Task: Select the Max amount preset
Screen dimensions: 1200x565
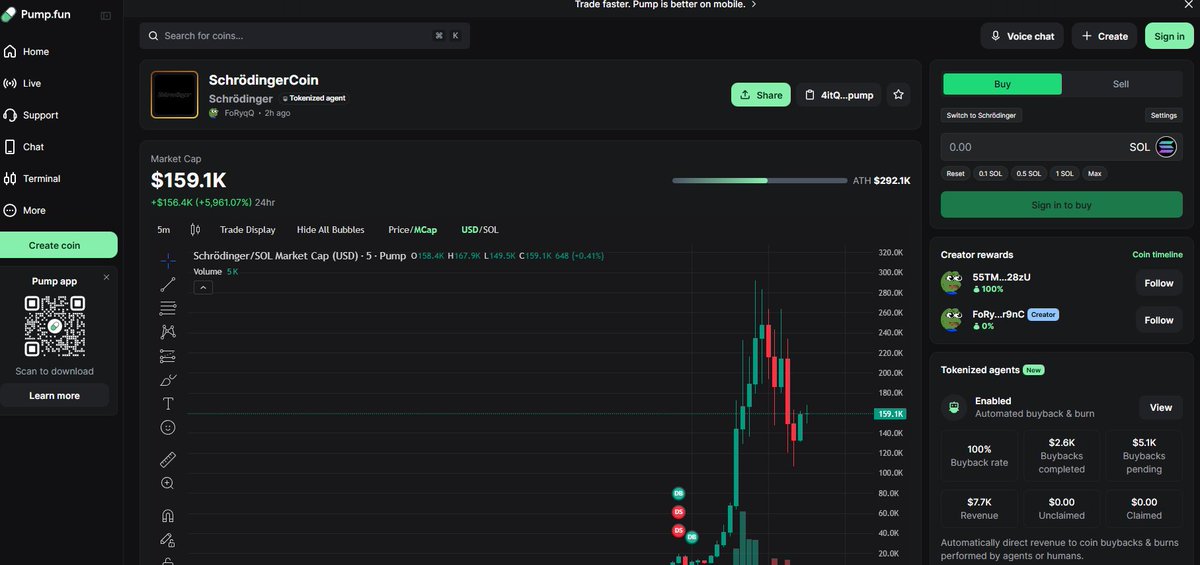Action: [x=1095, y=174]
